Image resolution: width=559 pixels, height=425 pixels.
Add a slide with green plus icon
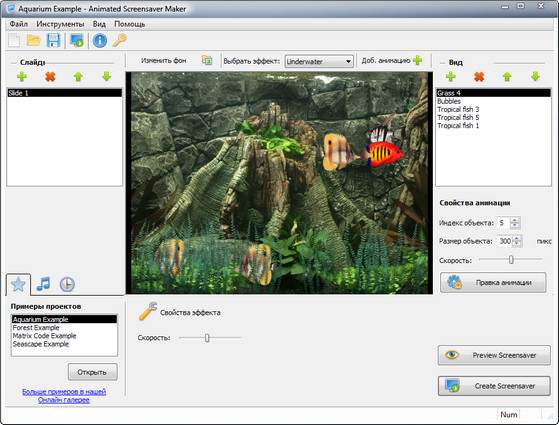pos(22,76)
